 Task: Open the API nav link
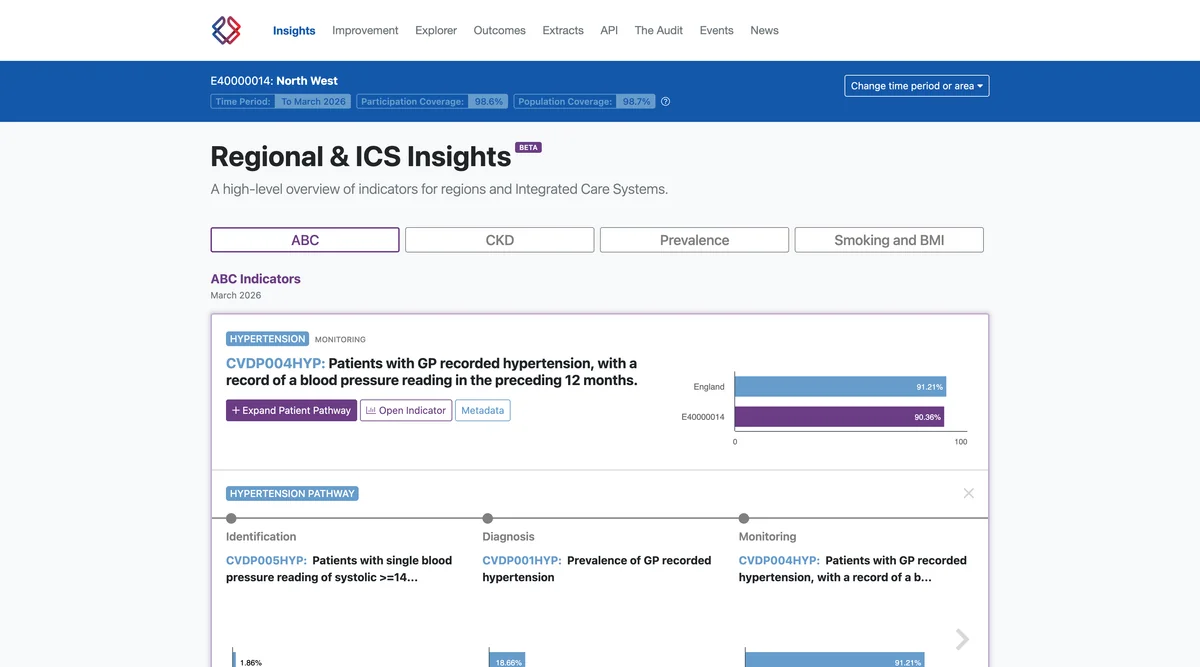pos(609,30)
